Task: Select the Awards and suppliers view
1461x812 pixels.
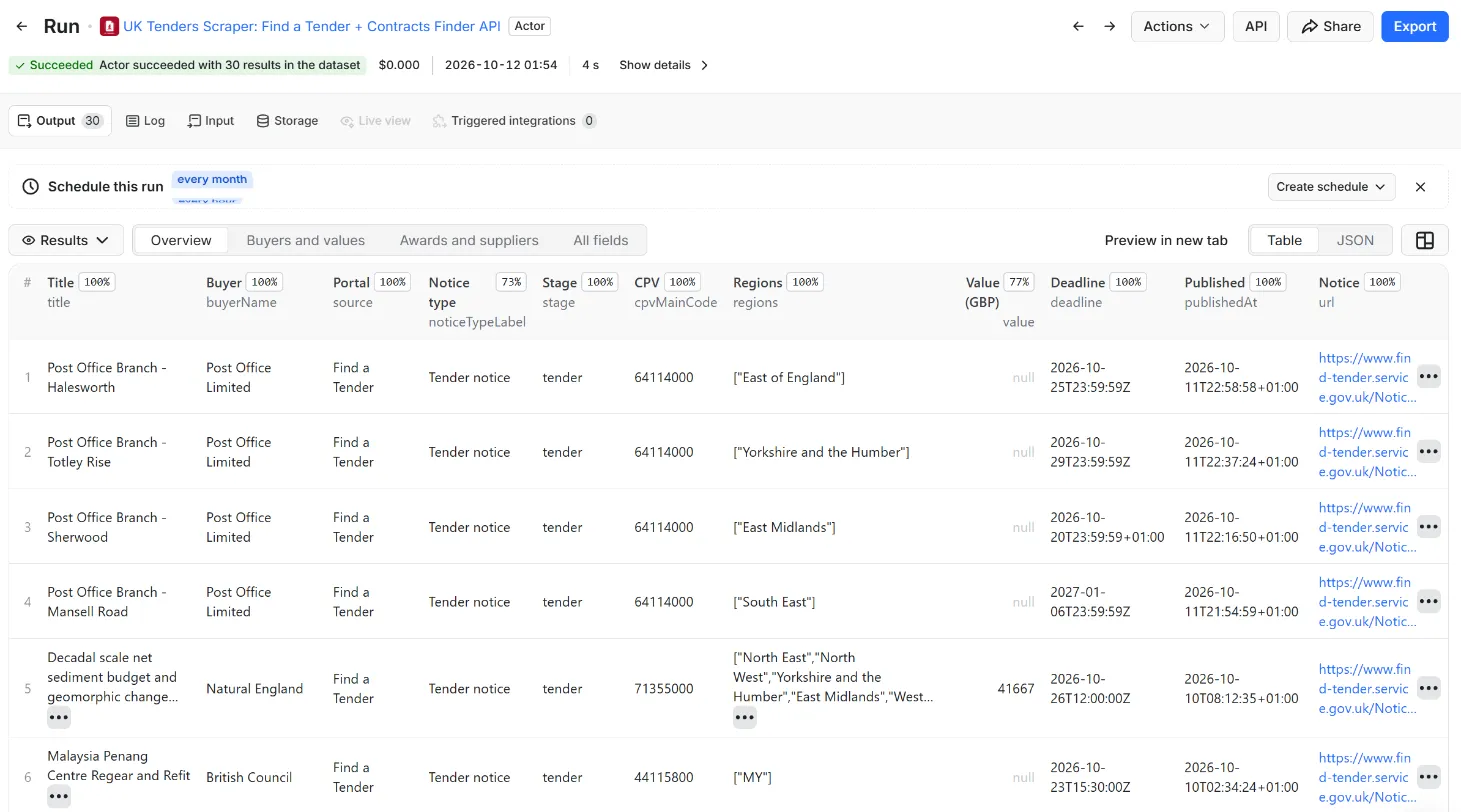Action: point(469,240)
